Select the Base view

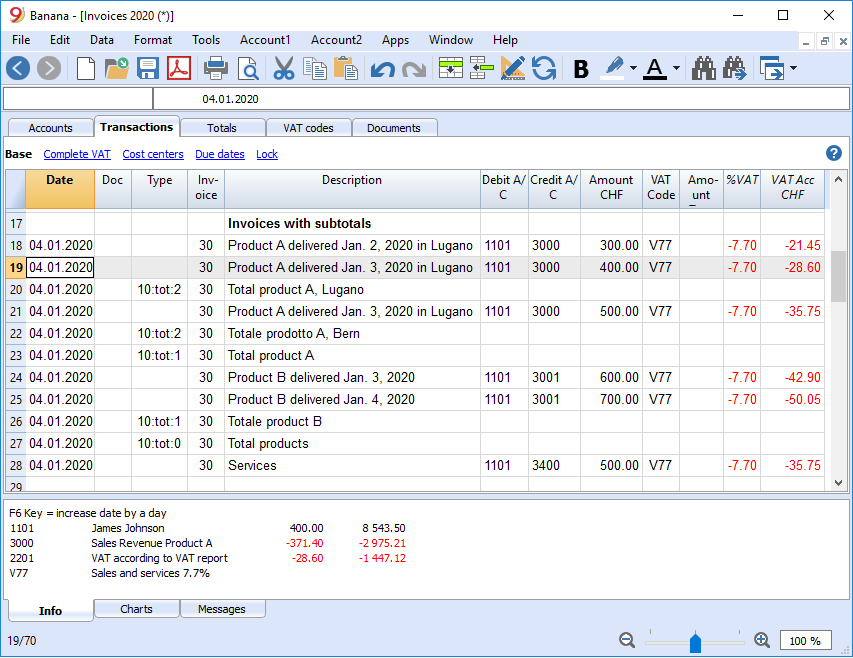pos(18,154)
